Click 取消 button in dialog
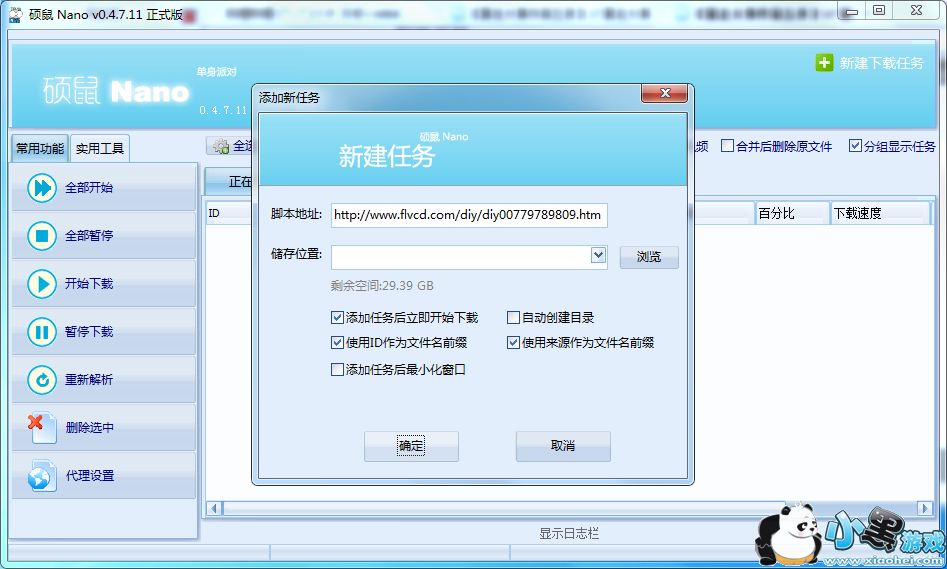The width and height of the screenshot is (947, 569). coord(563,446)
